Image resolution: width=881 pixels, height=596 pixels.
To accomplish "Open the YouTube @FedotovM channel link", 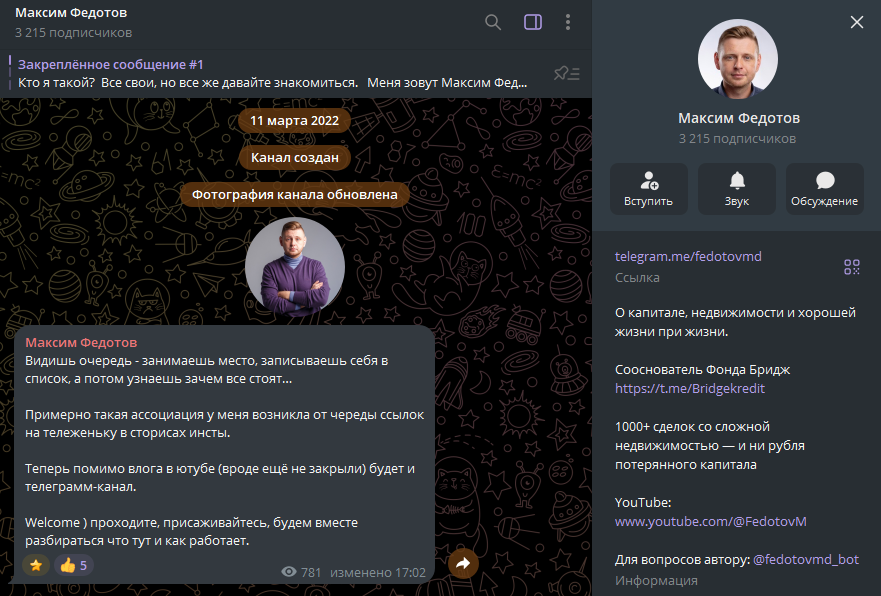I will coord(711,522).
